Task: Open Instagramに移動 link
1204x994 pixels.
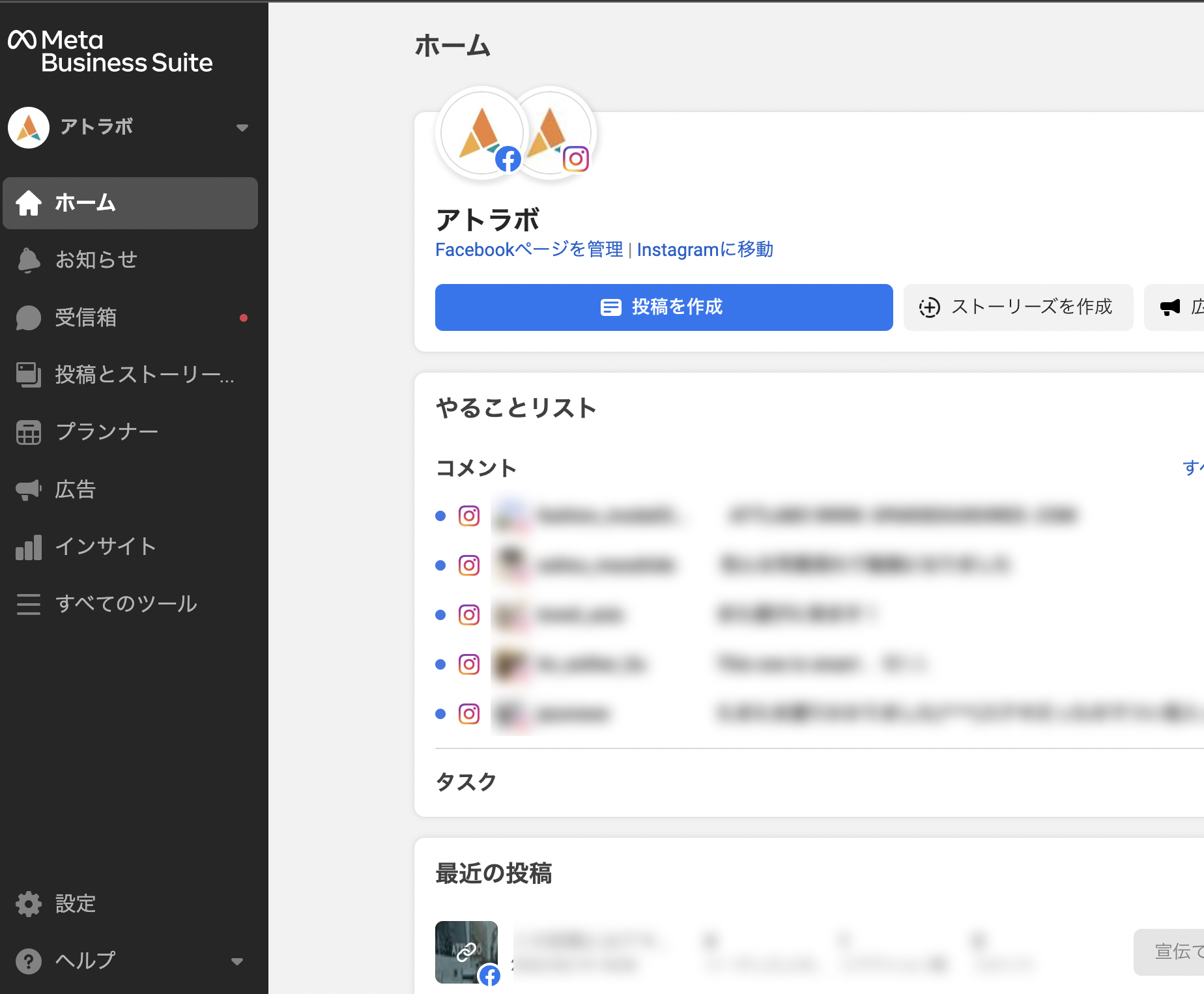Action: tap(705, 249)
